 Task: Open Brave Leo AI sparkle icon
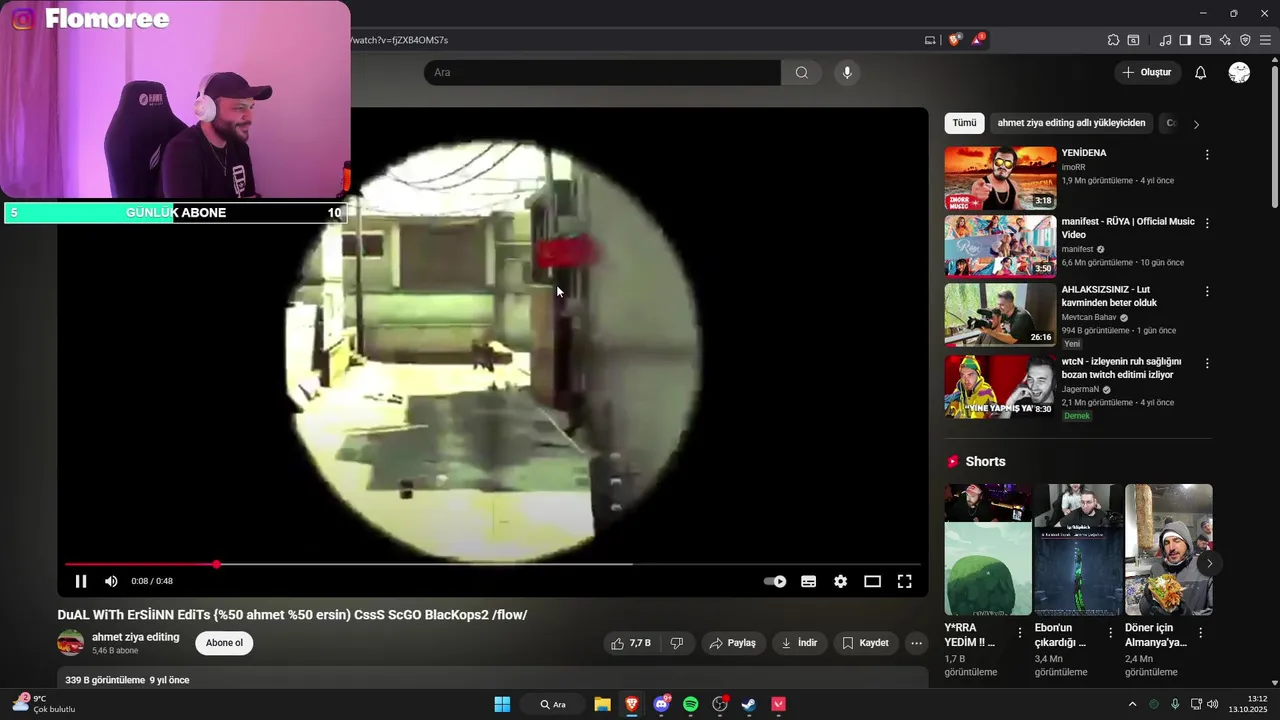(1225, 40)
